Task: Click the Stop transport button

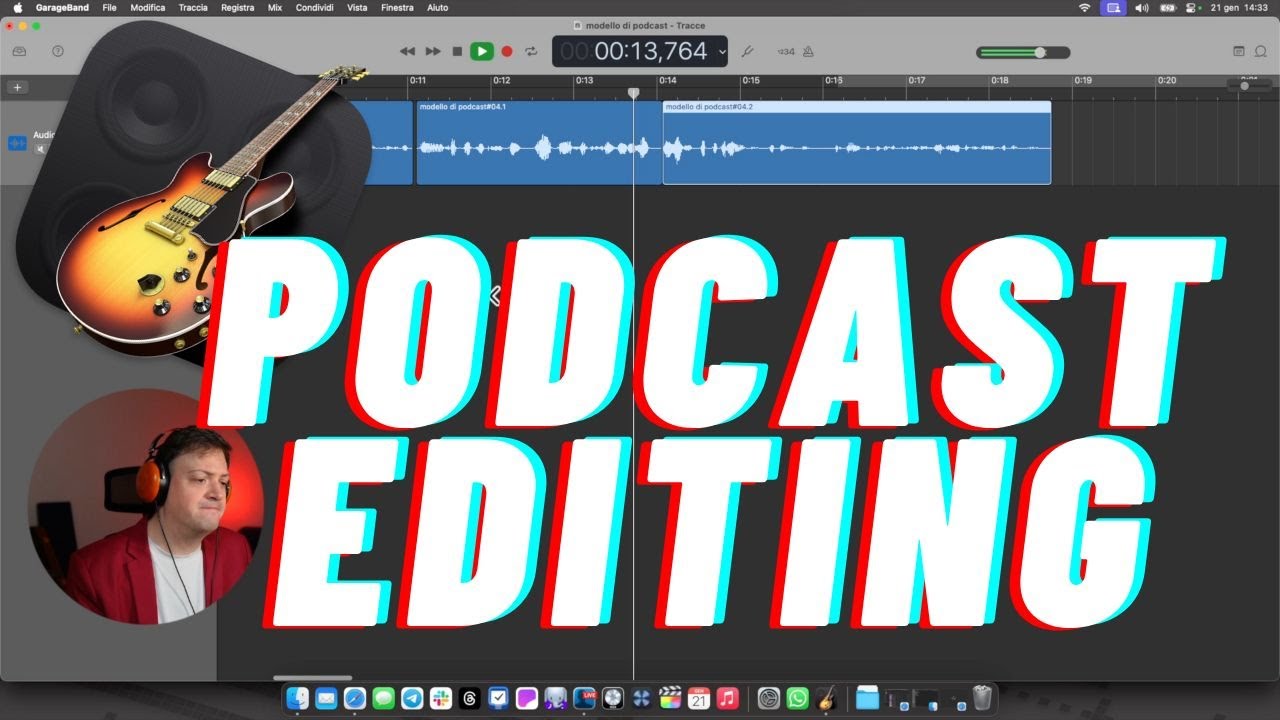Action: 457,51
